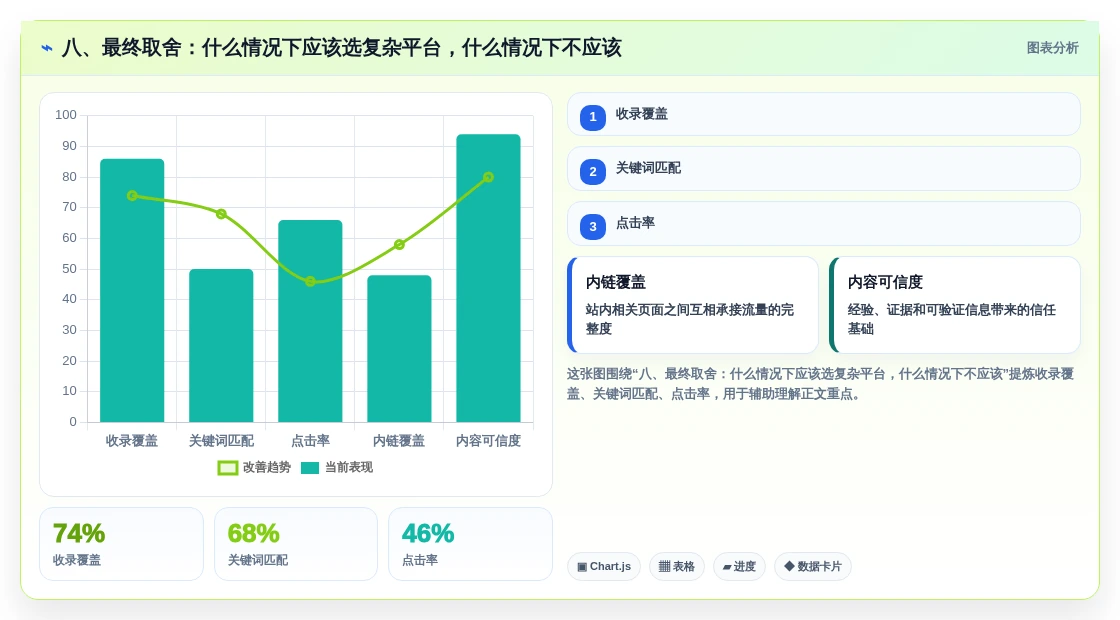1120x620 pixels.
Task: Click the 表格 tag
Action: (x=676, y=566)
